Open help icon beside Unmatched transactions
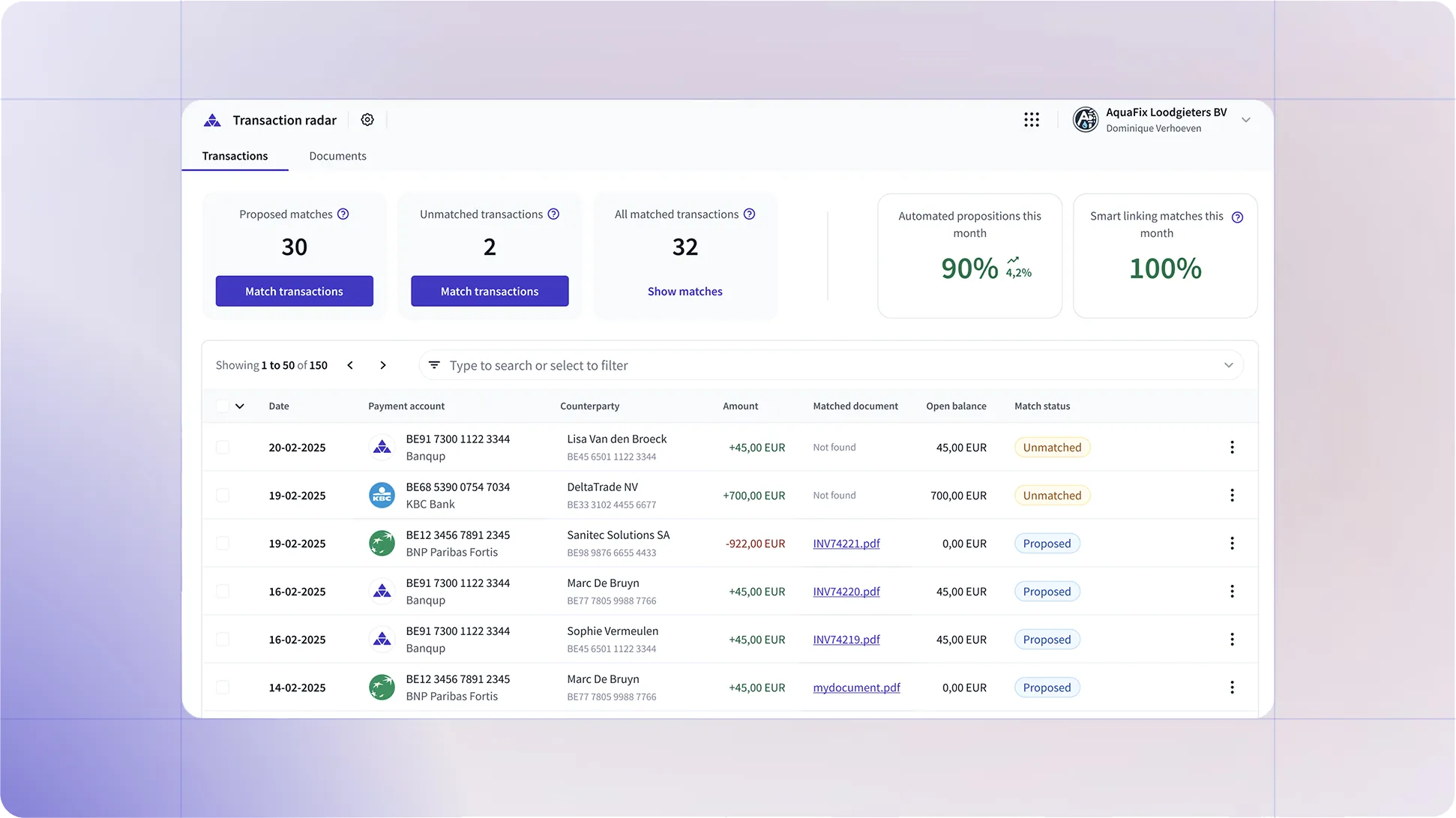1456x818 pixels. tap(554, 214)
